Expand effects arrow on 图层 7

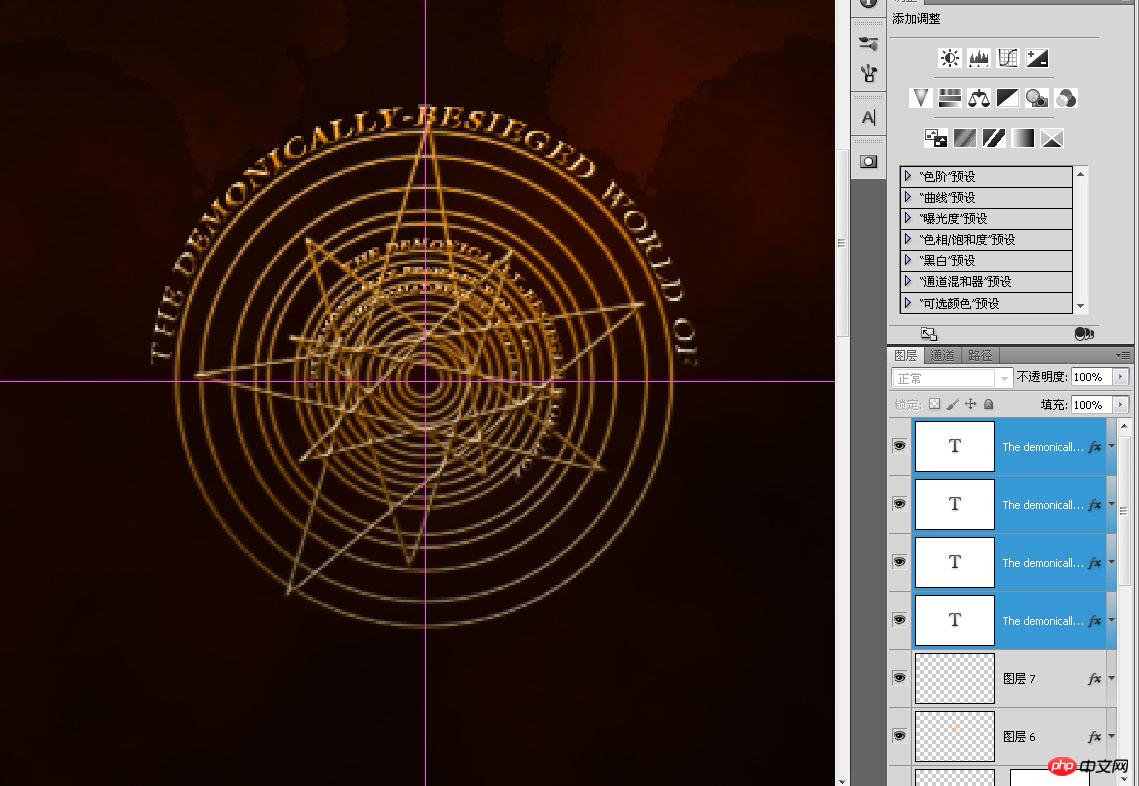point(1111,679)
